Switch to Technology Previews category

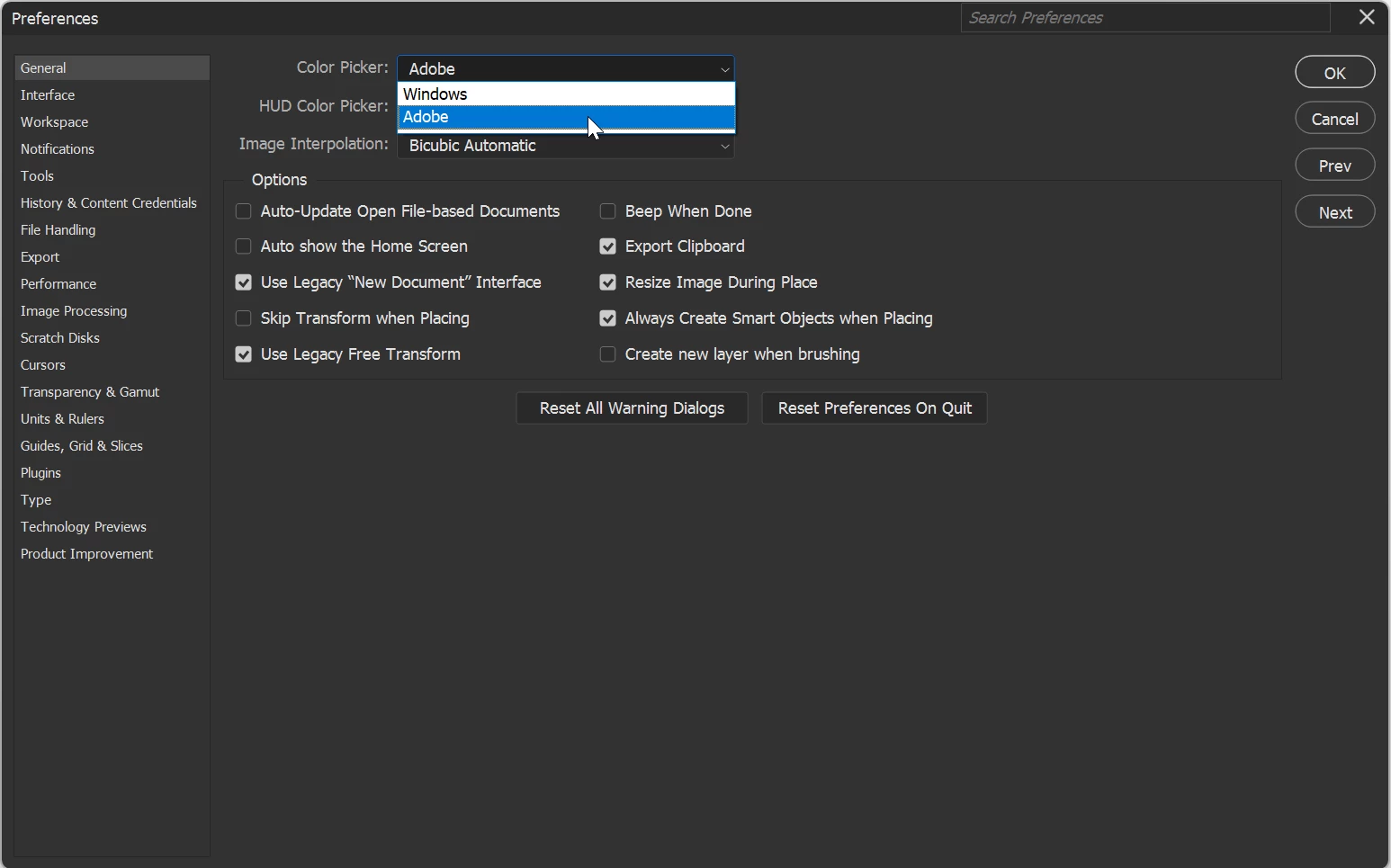point(112,527)
